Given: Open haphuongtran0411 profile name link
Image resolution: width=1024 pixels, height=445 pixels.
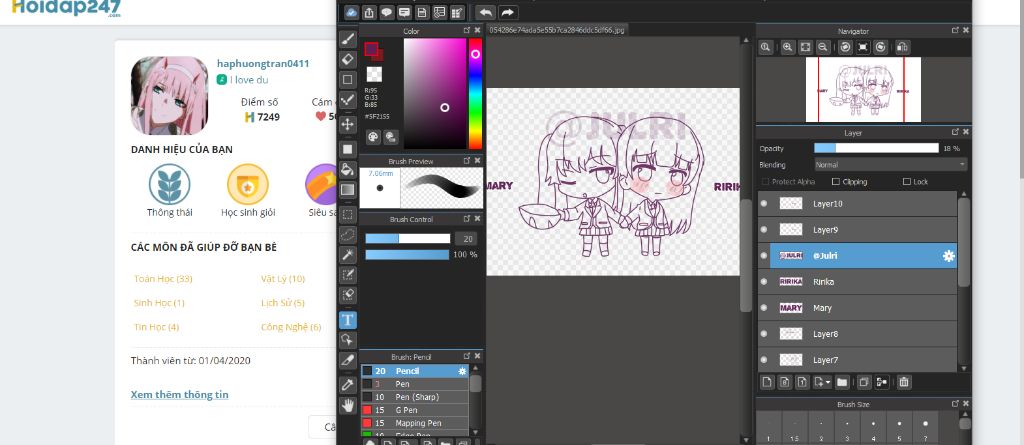Looking at the screenshot, I should tap(263, 63).
